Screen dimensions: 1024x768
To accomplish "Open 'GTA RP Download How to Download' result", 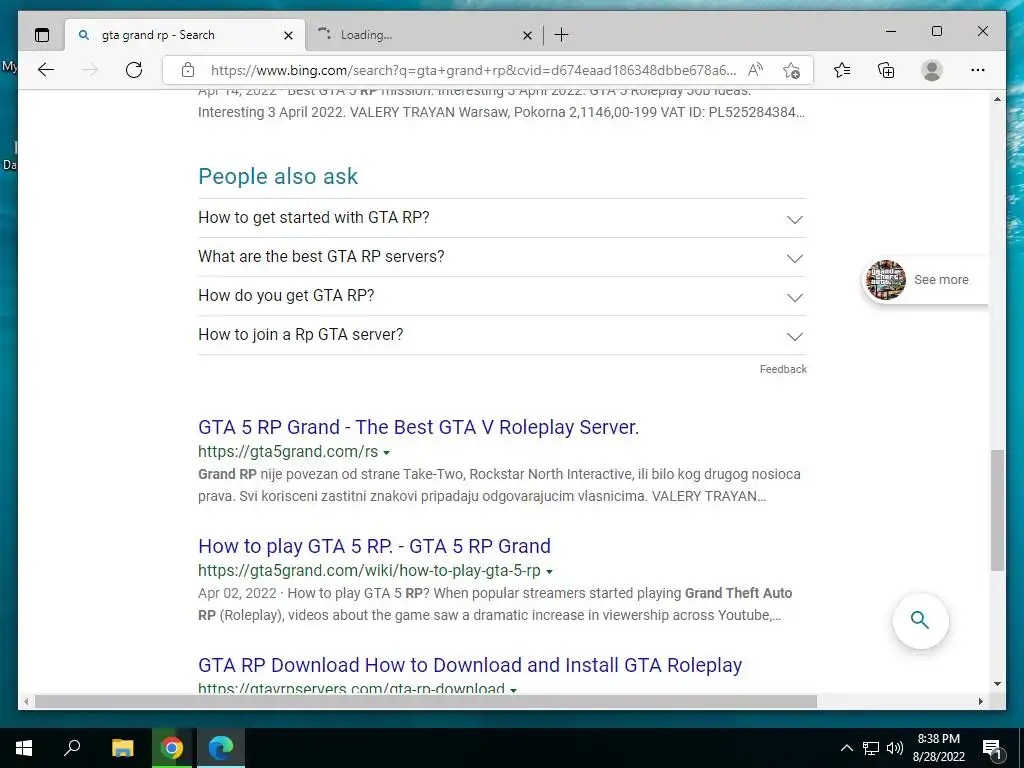I will pos(470,665).
